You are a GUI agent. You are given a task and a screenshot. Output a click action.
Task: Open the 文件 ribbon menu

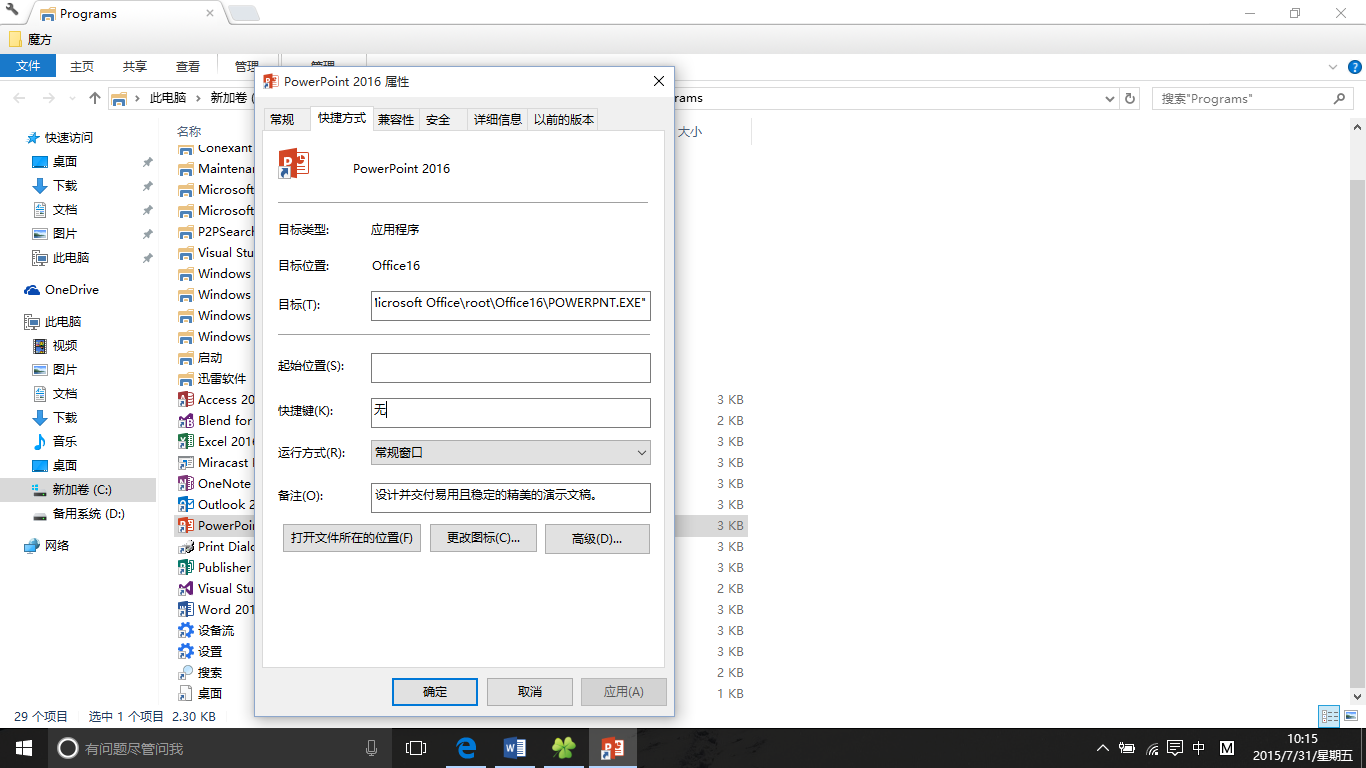[x=28, y=66]
